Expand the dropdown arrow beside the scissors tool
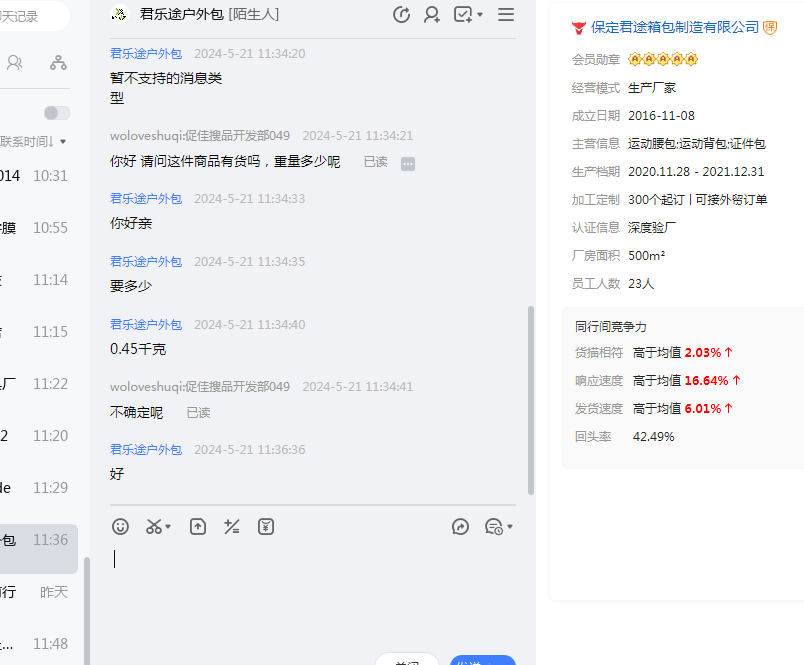804x665 pixels. pyautogui.click(x=168, y=527)
